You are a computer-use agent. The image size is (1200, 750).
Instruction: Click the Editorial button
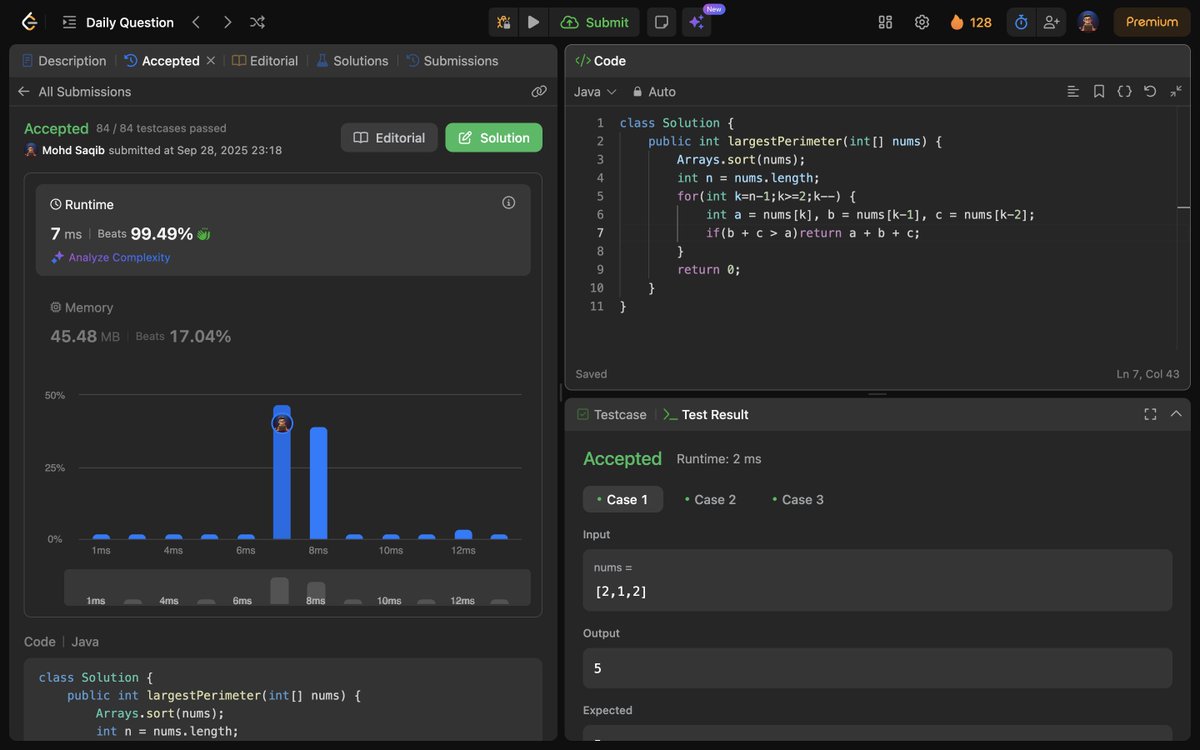pos(389,138)
